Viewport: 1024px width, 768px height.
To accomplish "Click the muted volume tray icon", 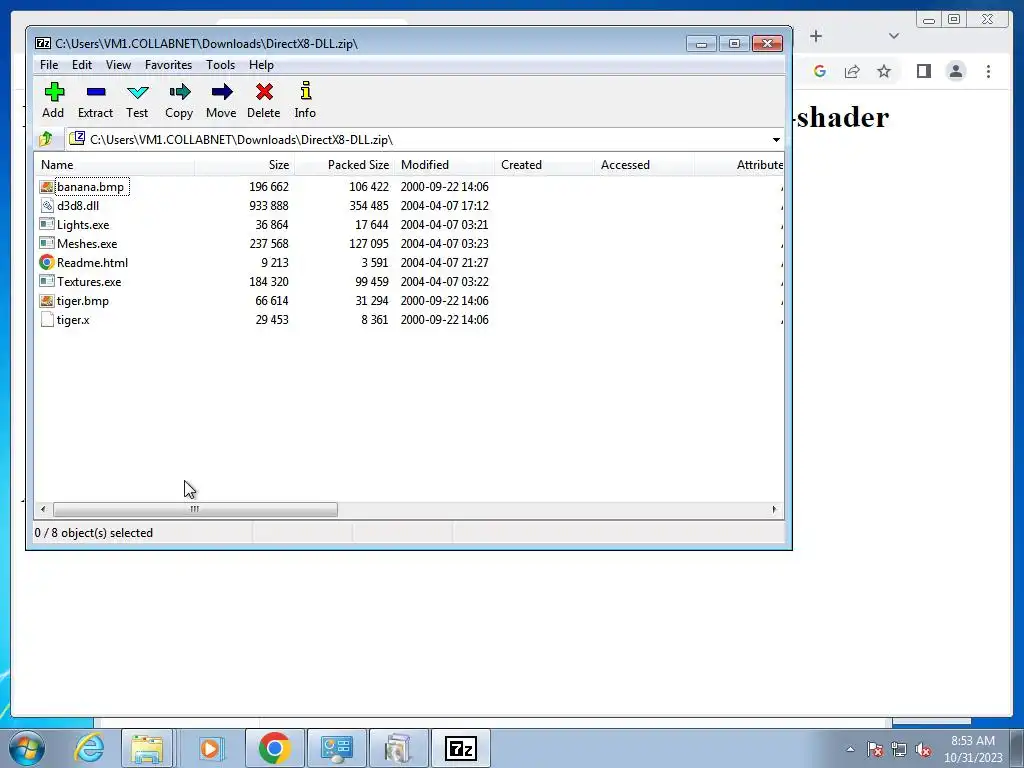I will pos(923,750).
